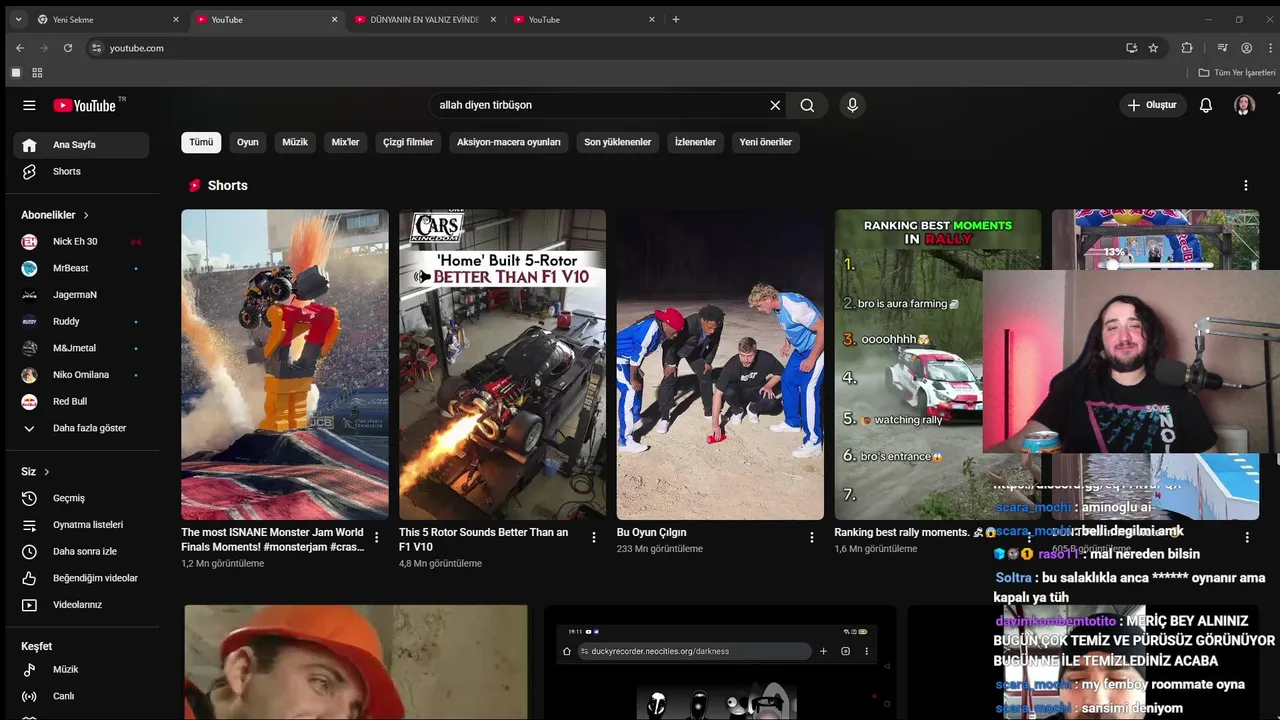Open the Niko Omilana channel avatar
This screenshot has height=720, width=1280.
[x=30, y=375]
